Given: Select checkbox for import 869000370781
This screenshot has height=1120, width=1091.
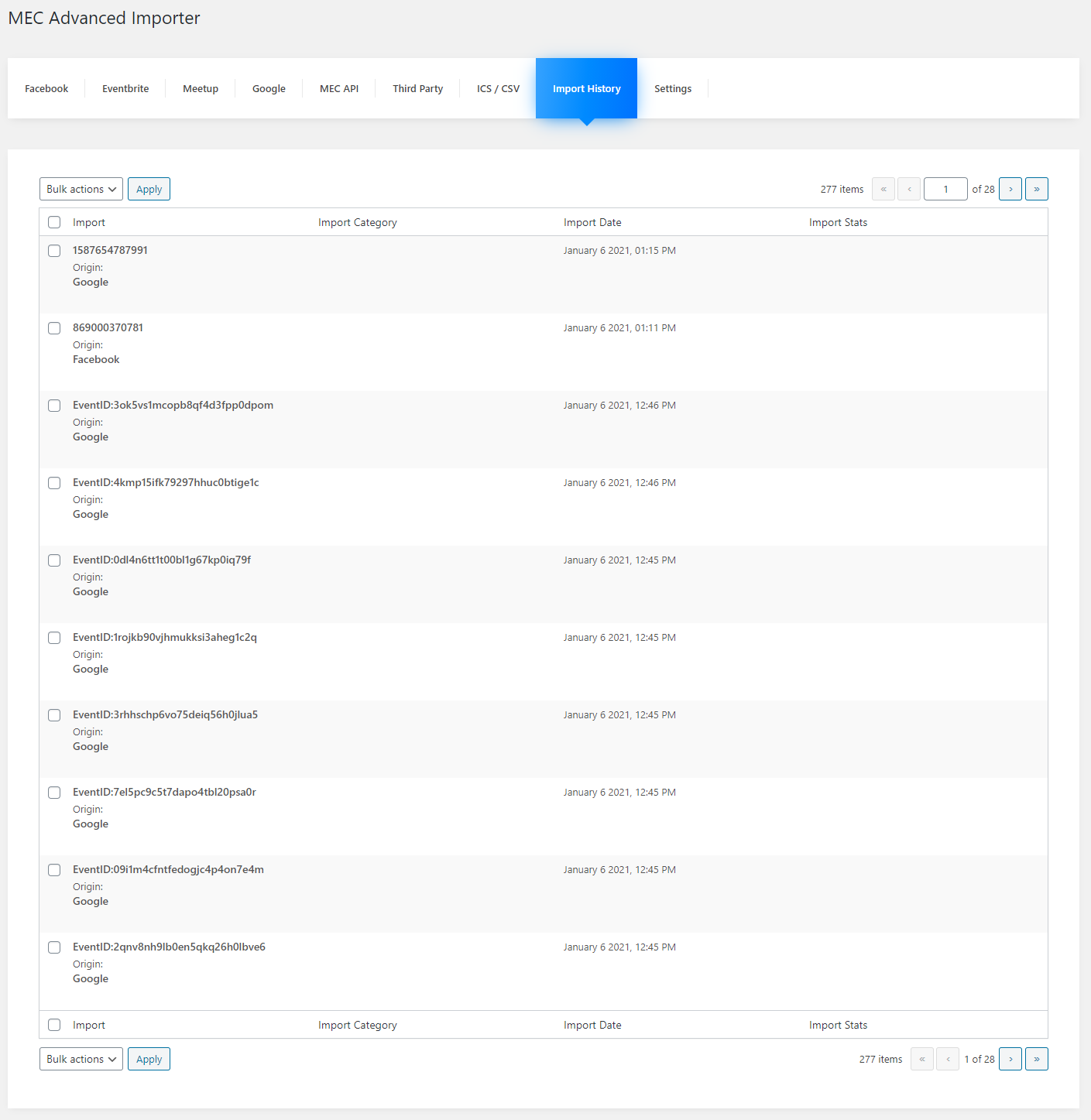Looking at the screenshot, I should coord(54,328).
